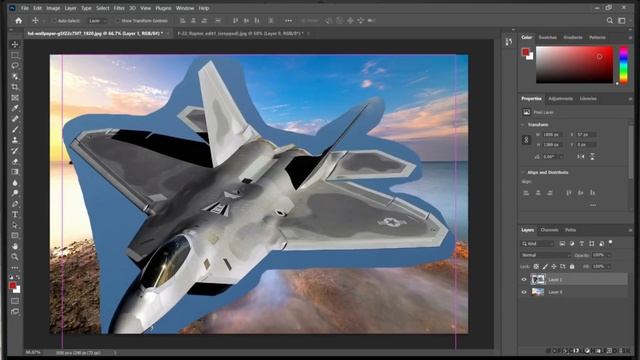Click the width W input field

click(x=553, y=134)
